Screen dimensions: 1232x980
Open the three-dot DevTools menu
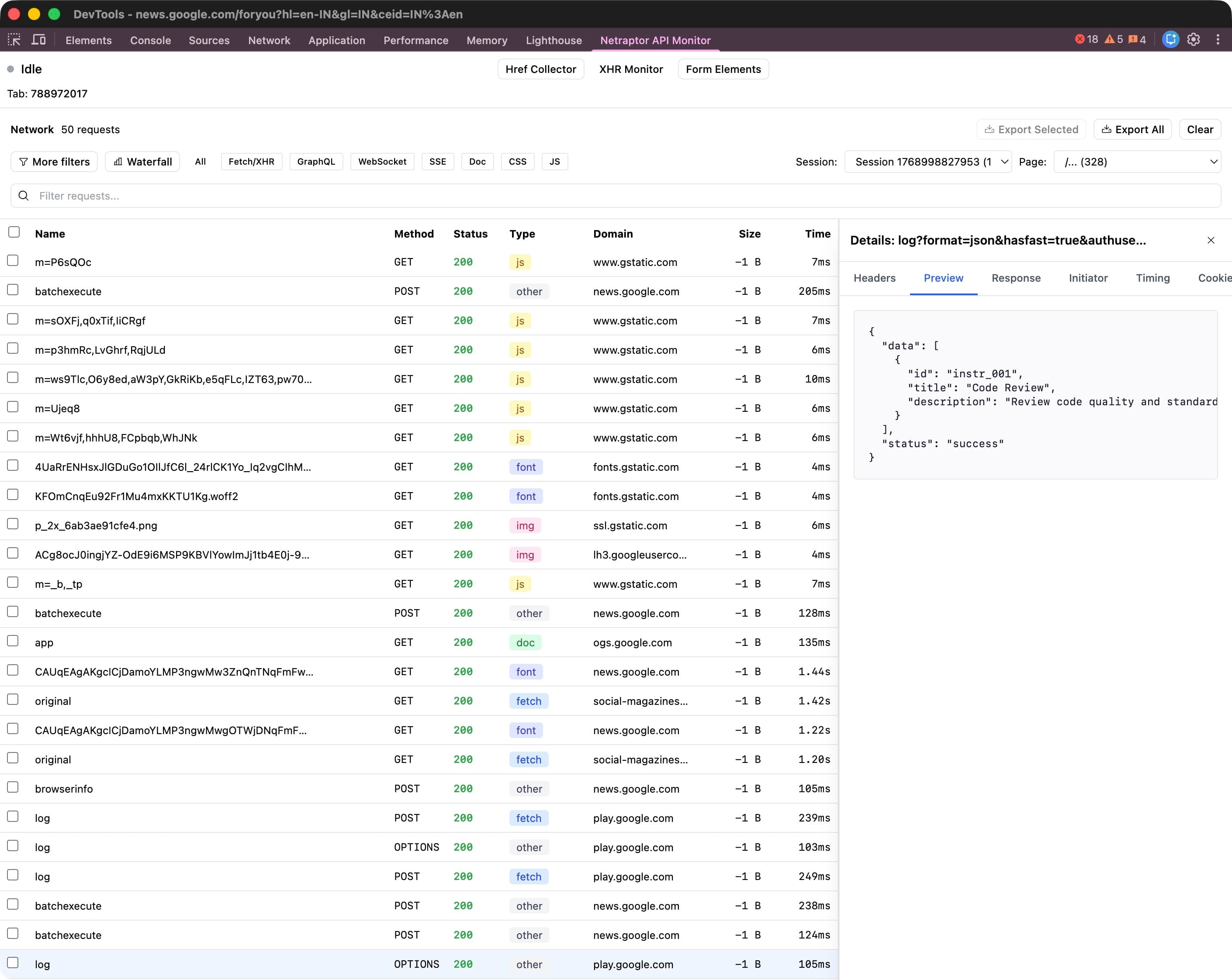click(x=1218, y=40)
